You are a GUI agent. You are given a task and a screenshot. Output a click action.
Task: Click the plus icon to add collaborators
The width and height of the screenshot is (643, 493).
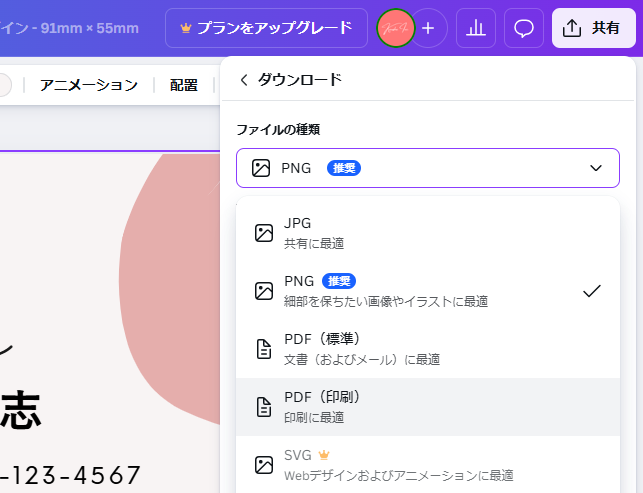(428, 28)
